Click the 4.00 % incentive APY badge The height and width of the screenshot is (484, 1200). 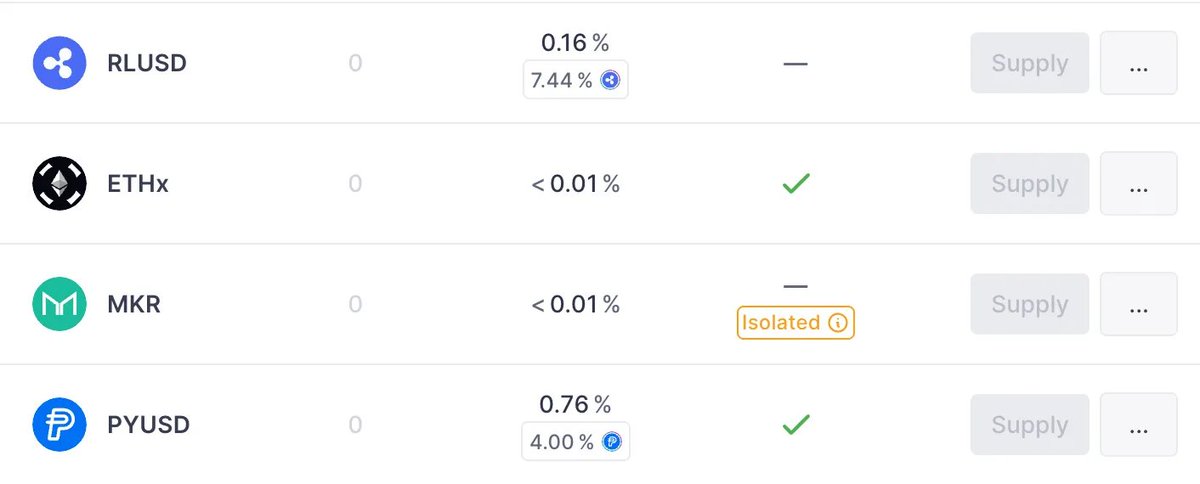[x=576, y=441]
